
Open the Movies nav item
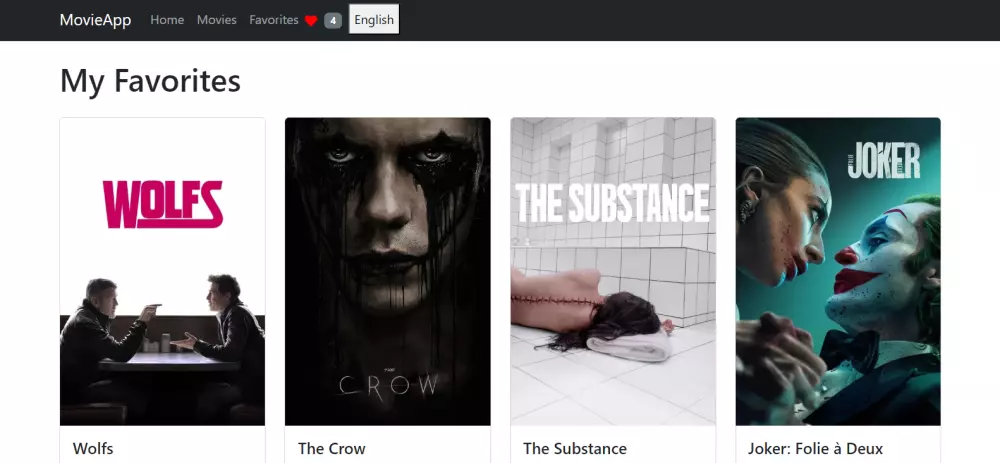217,20
